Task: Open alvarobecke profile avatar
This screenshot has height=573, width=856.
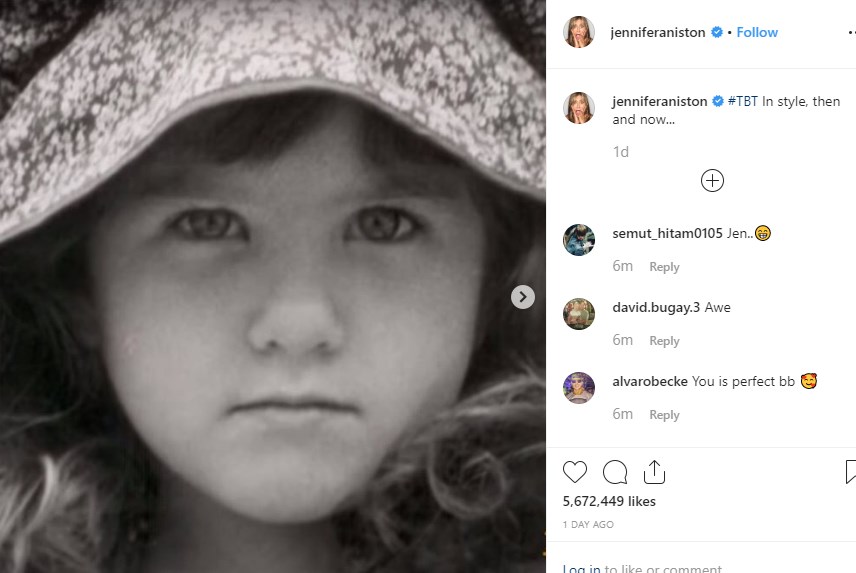Action: [x=579, y=388]
